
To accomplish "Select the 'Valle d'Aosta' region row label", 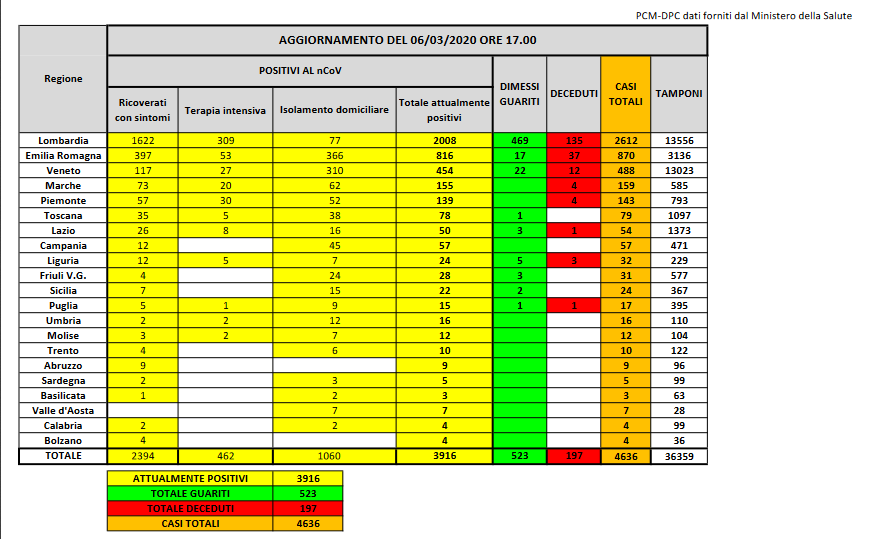I will coord(63,410).
